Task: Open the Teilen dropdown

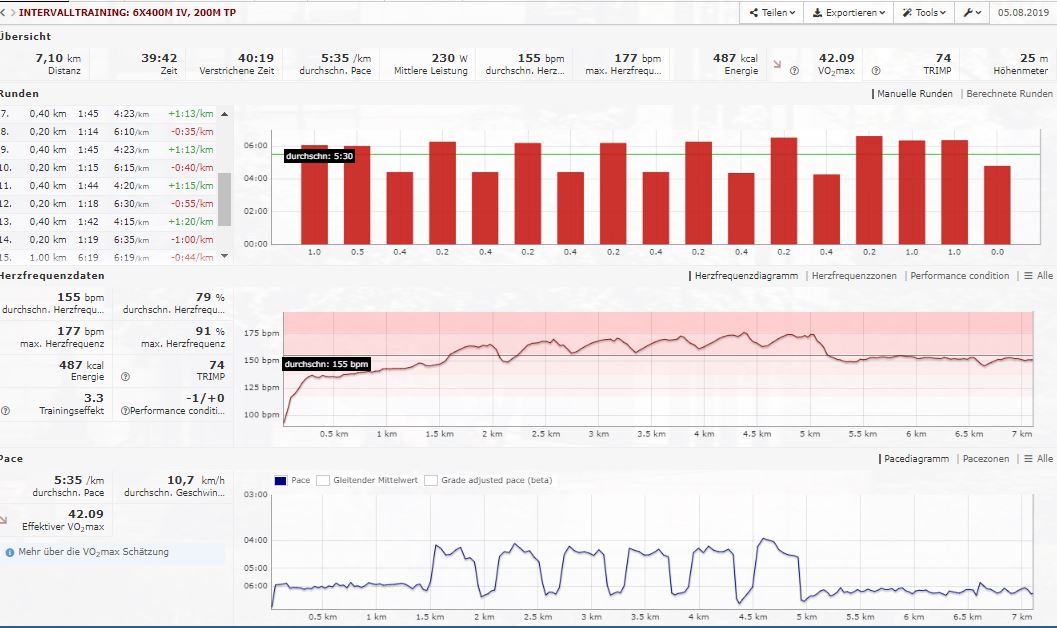Action: pos(773,13)
